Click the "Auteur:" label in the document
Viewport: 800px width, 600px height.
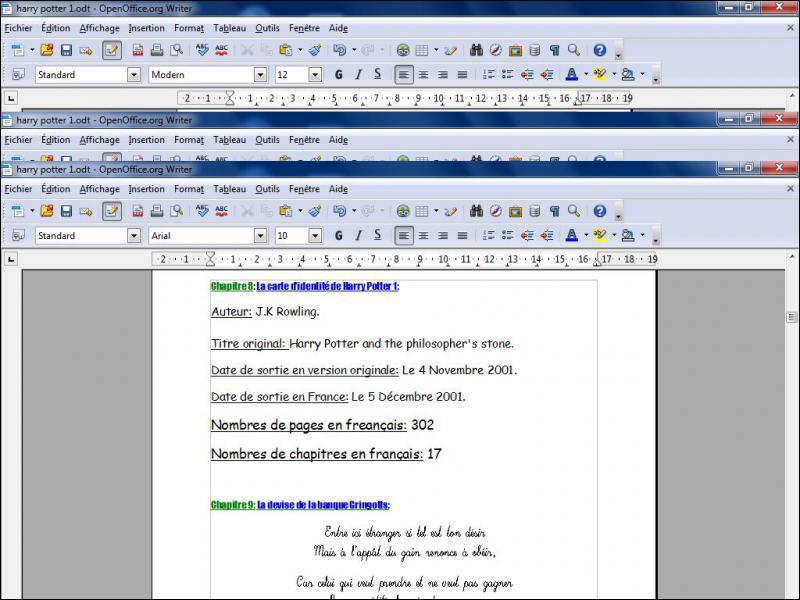point(231,312)
